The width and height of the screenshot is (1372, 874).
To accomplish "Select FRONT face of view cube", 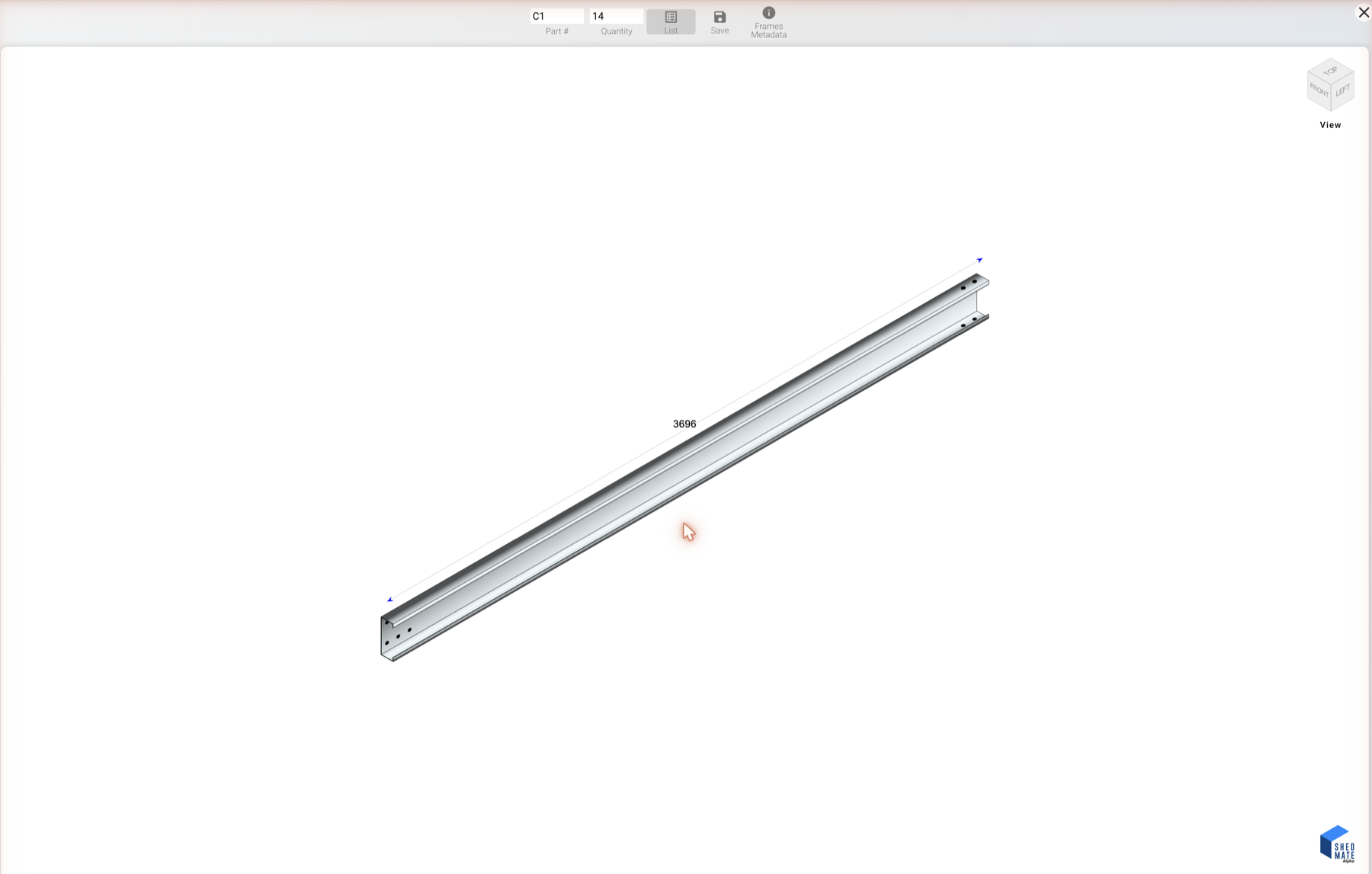I will tap(1319, 91).
